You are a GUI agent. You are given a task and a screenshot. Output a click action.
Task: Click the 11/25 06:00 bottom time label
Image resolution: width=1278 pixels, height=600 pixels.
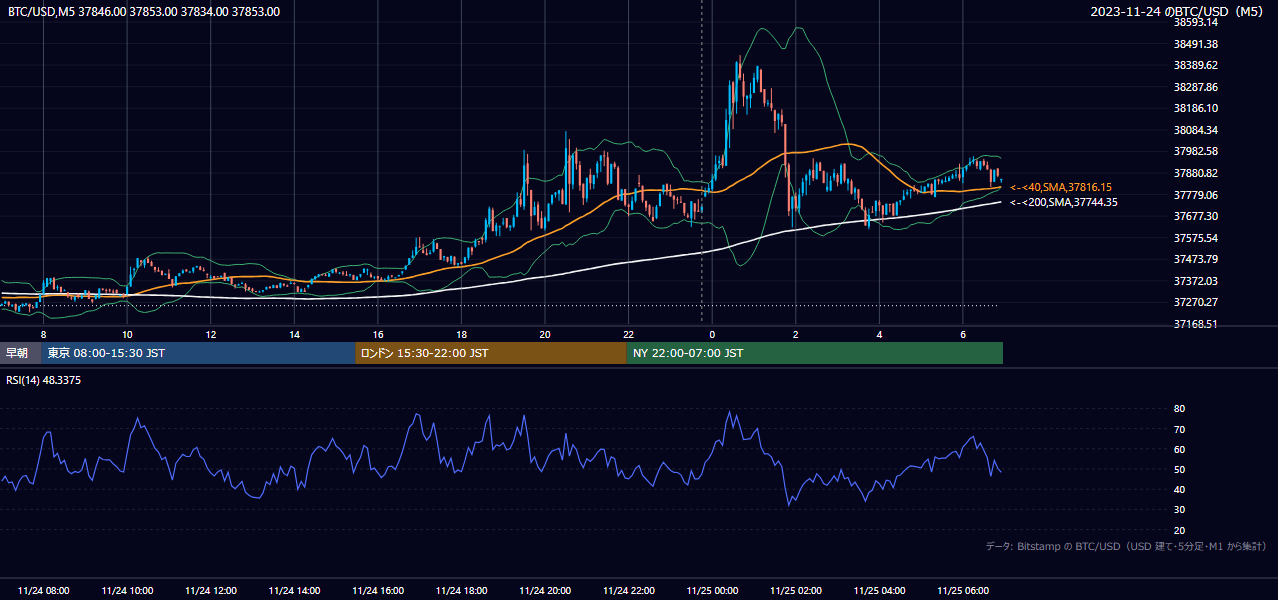click(x=962, y=591)
